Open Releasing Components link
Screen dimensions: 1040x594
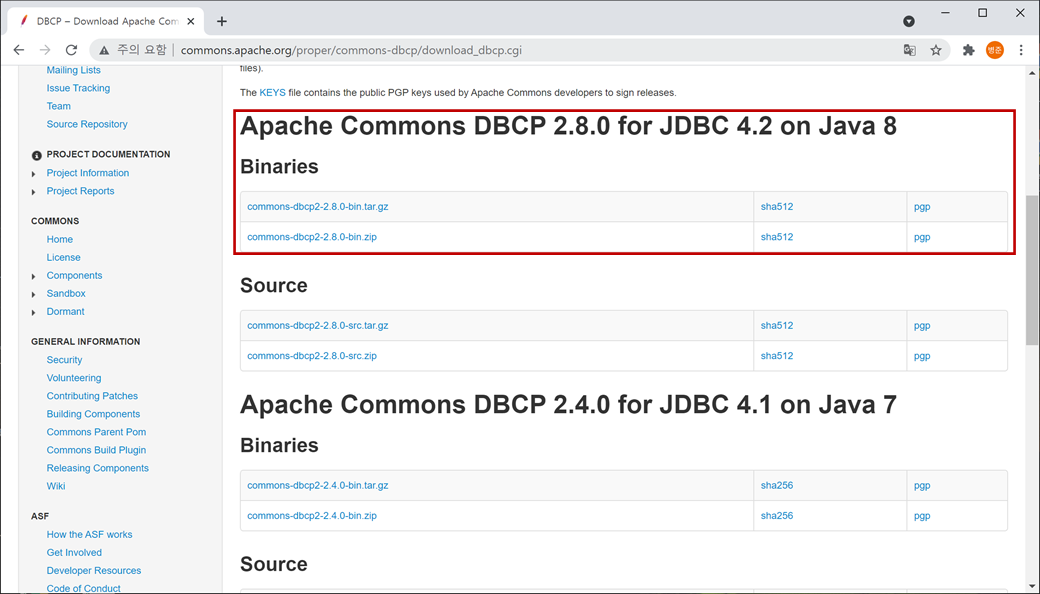click(x=98, y=468)
